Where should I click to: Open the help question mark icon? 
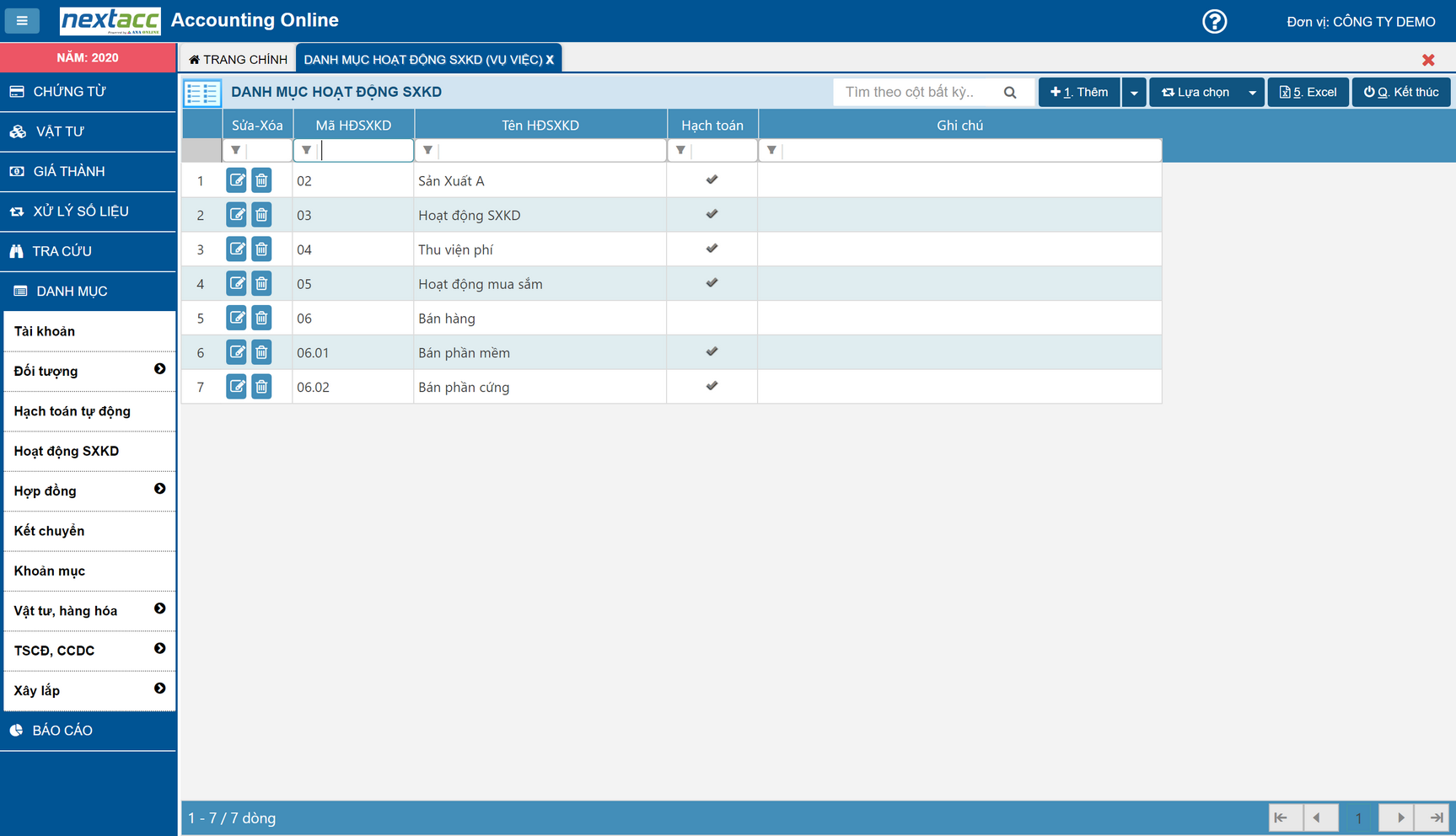(1214, 21)
